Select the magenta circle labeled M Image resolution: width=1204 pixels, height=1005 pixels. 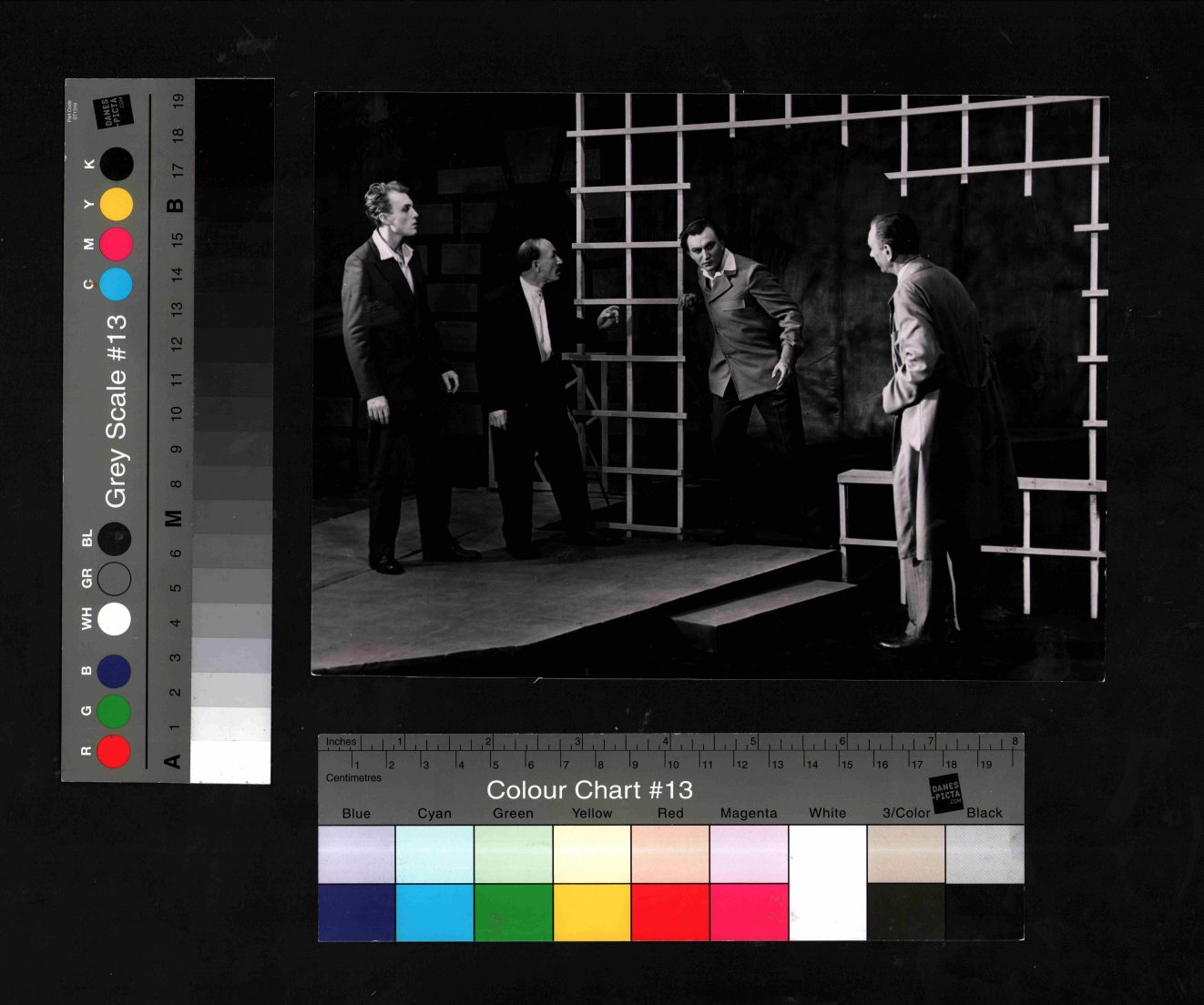pos(116,244)
